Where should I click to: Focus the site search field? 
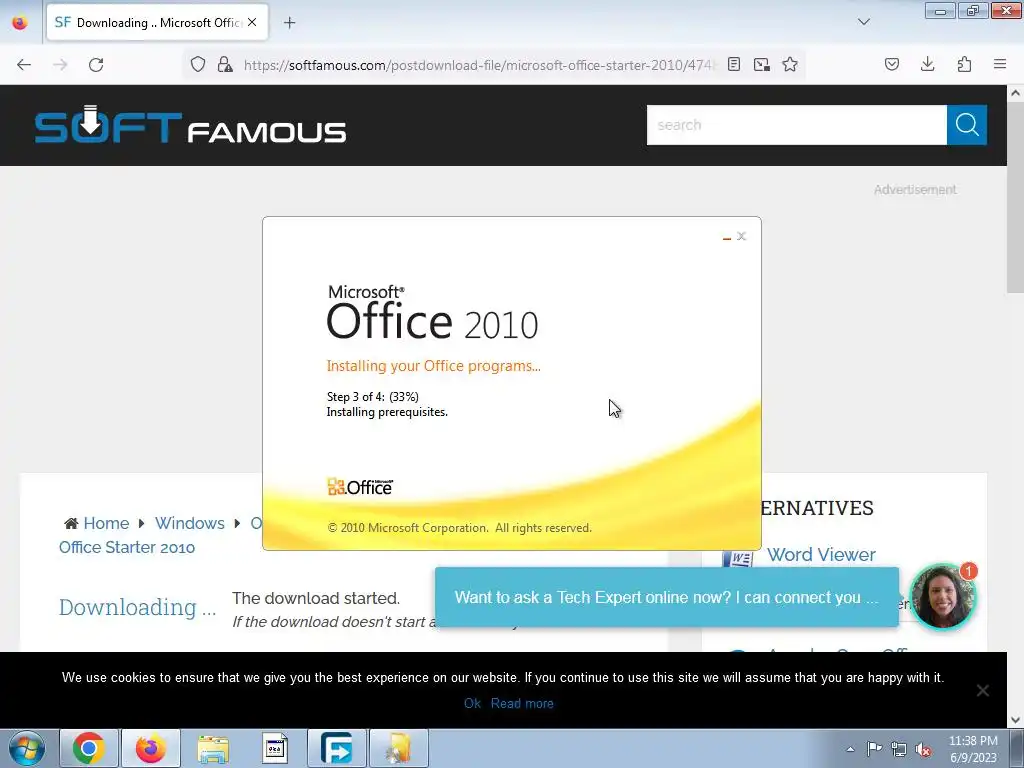coord(796,125)
